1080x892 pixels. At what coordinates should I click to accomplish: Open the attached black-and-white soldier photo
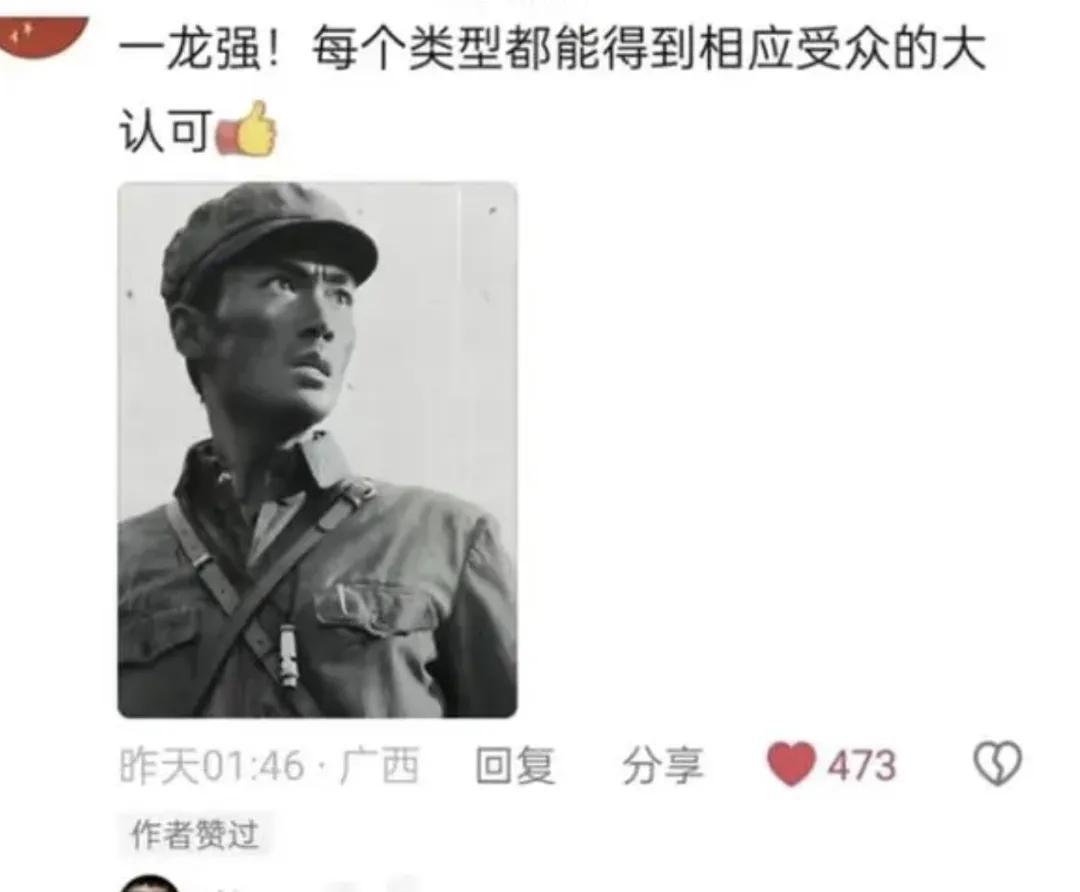[x=318, y=450]
